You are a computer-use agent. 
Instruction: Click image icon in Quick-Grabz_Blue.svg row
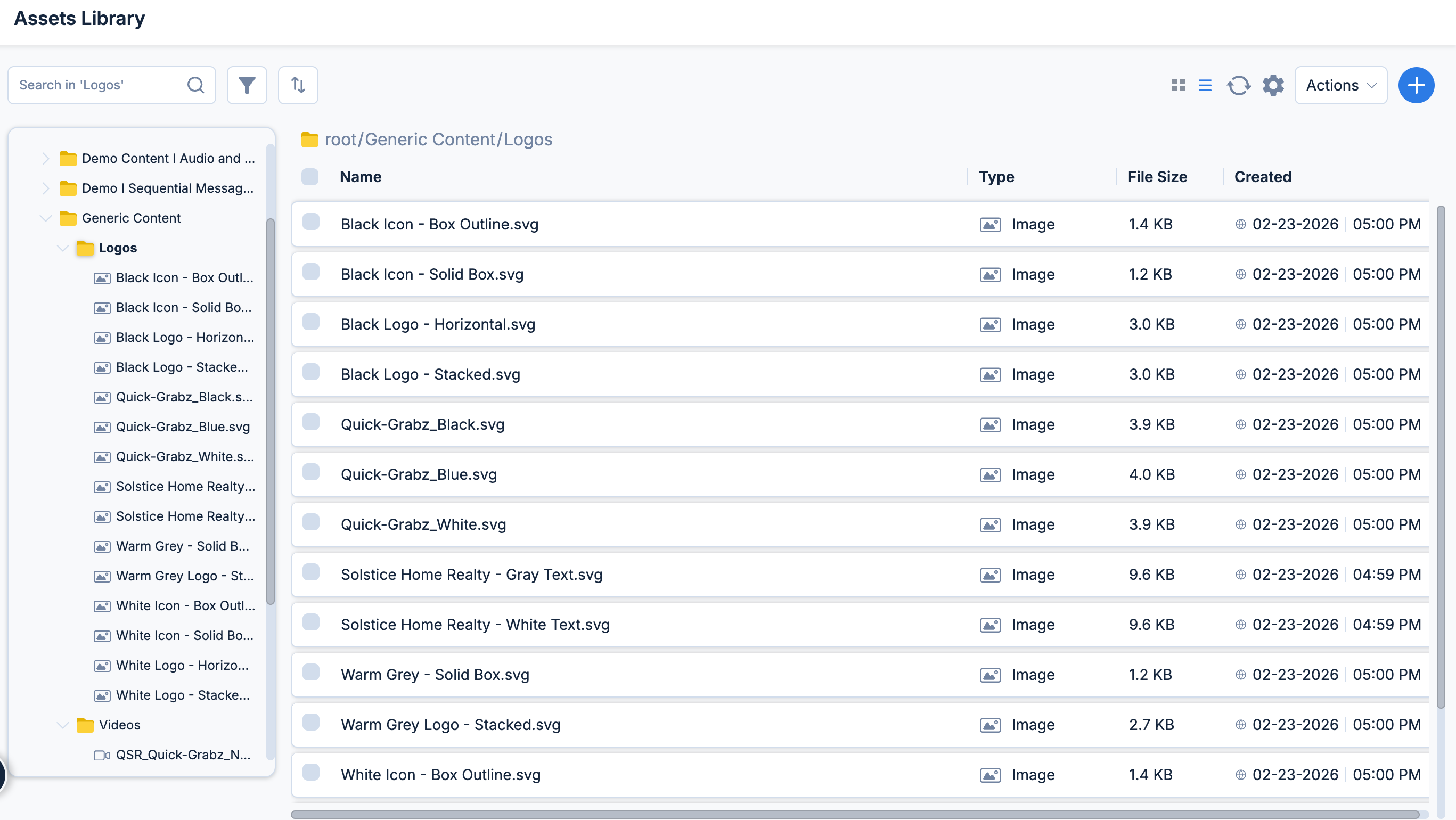pos(990,475)
